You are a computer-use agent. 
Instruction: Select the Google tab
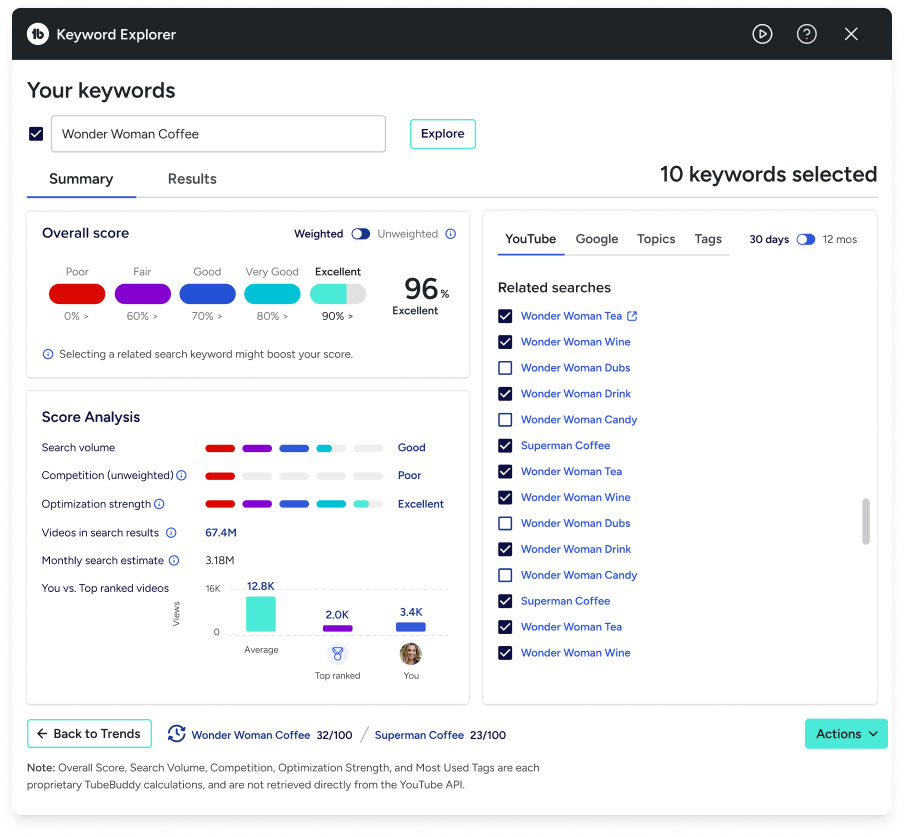pos(597,239)
